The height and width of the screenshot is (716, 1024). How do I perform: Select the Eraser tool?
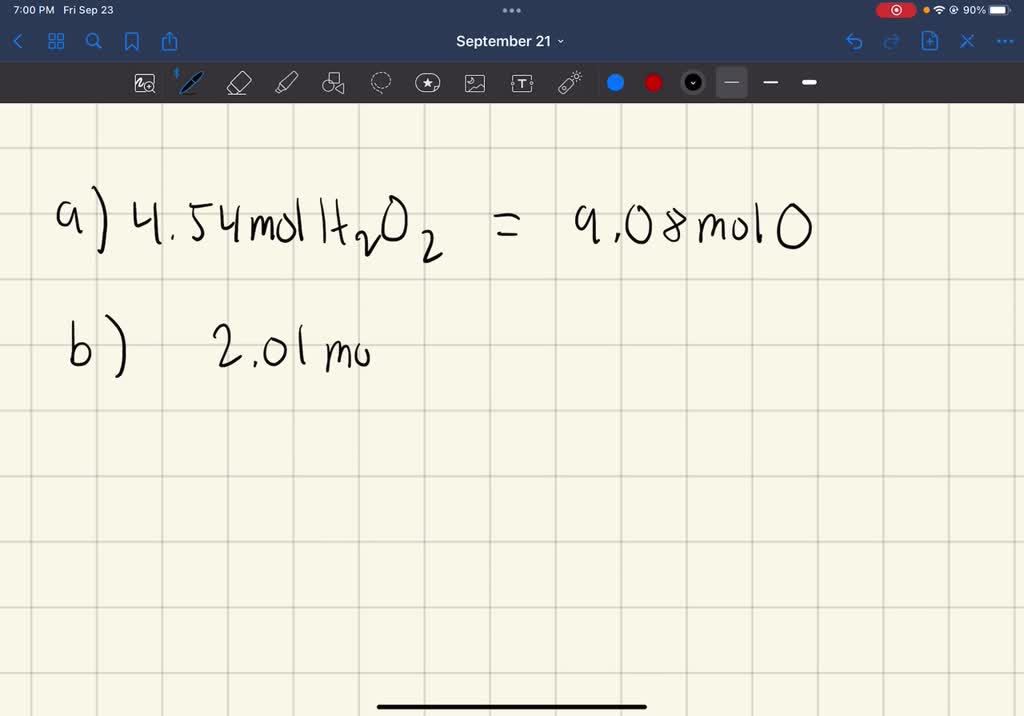click(239, 82)
